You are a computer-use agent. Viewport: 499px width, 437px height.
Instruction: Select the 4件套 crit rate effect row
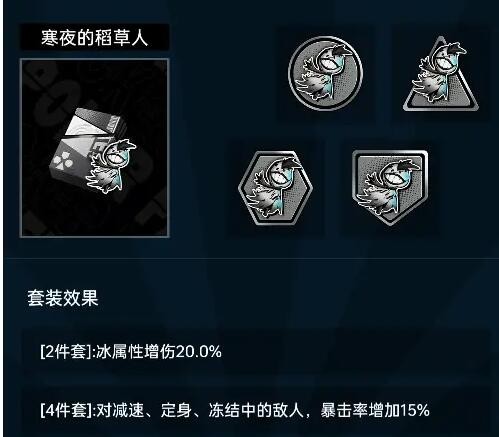(256, 410)
